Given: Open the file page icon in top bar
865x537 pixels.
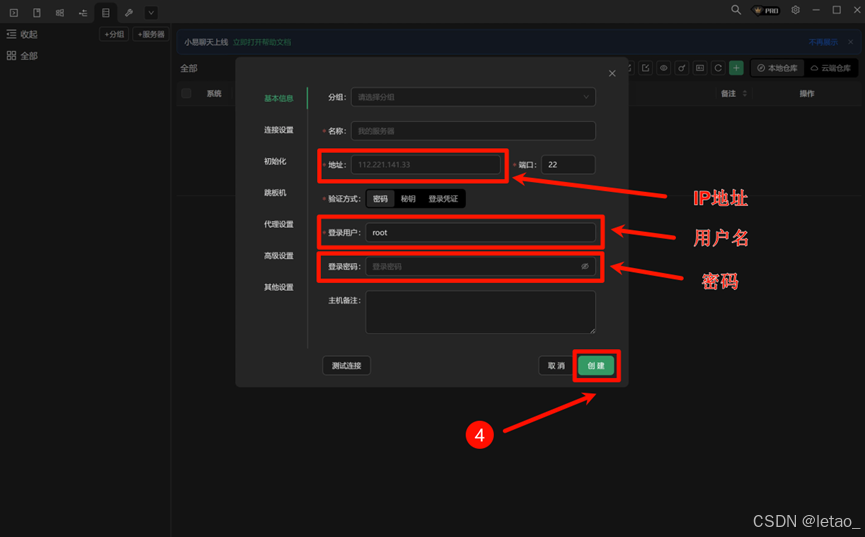Looking at the screenshot, I should (37, 12).
